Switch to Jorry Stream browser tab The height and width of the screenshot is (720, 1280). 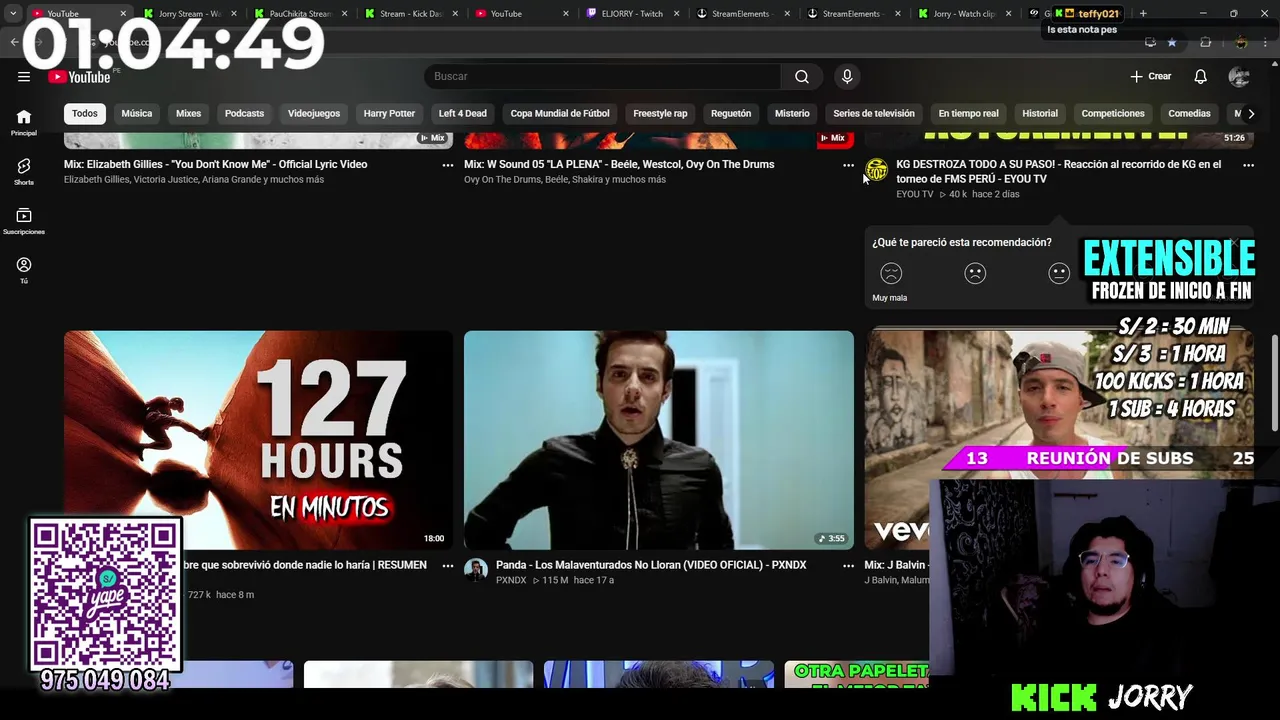pyautogui.click(x=189, y=13)
